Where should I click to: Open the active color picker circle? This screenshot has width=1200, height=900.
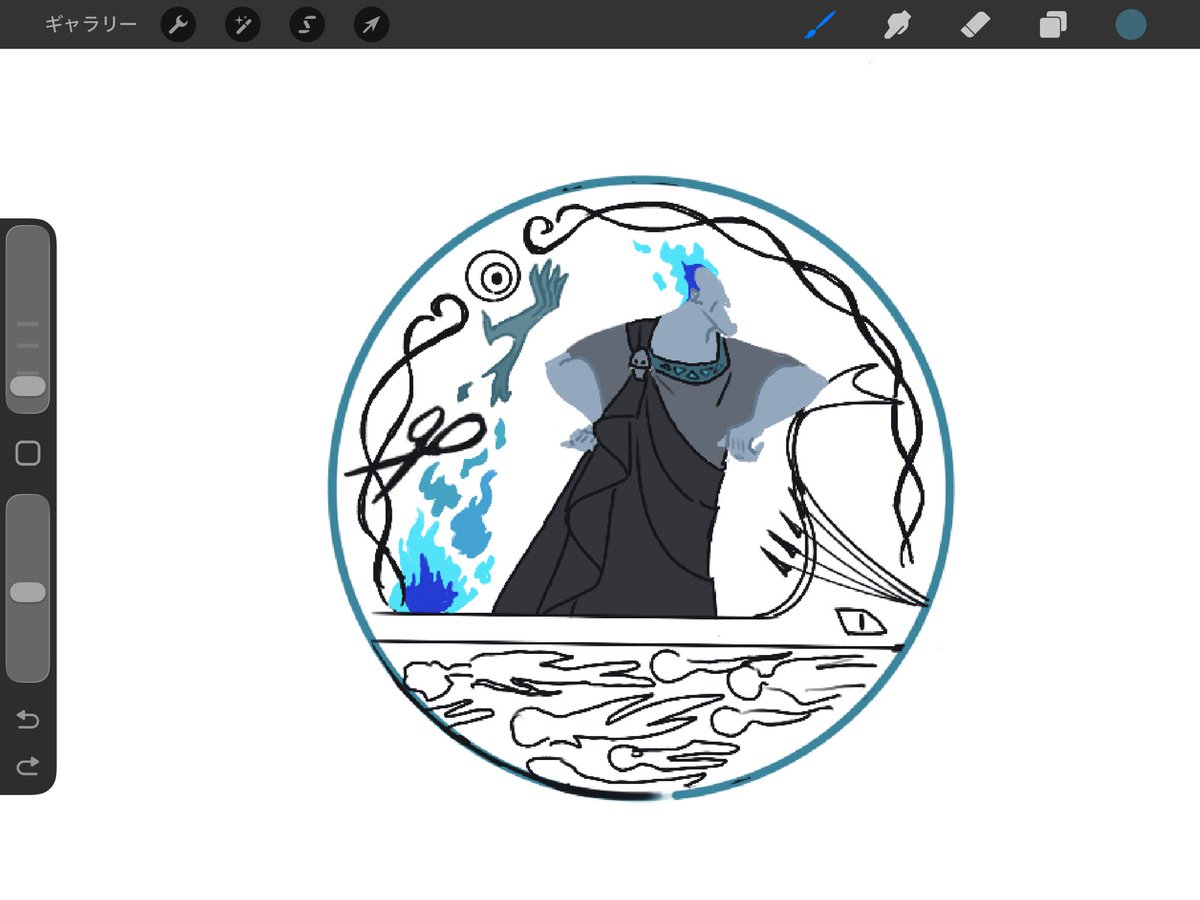[1131, 25]
